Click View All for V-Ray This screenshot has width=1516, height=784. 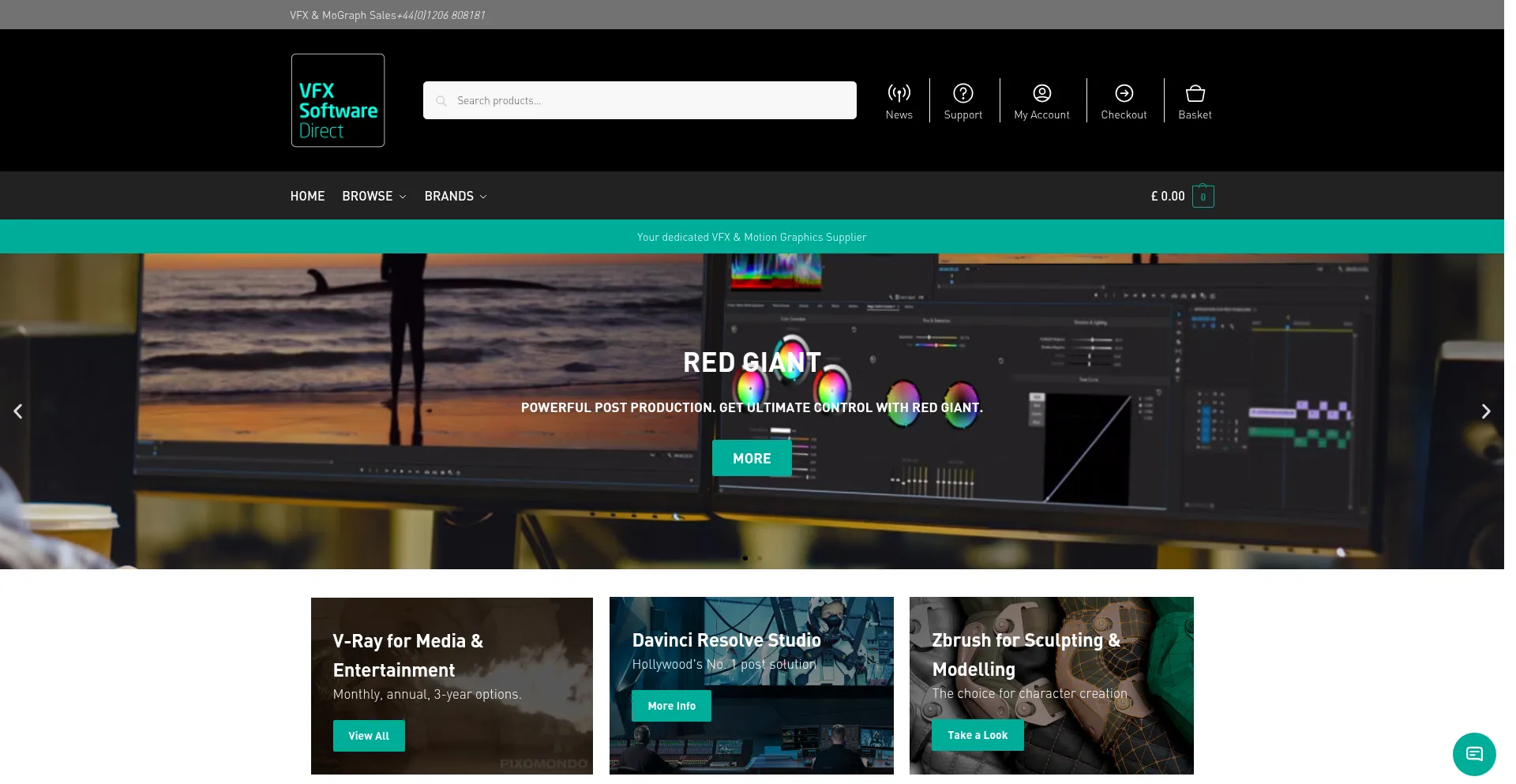tap(369, 736)
